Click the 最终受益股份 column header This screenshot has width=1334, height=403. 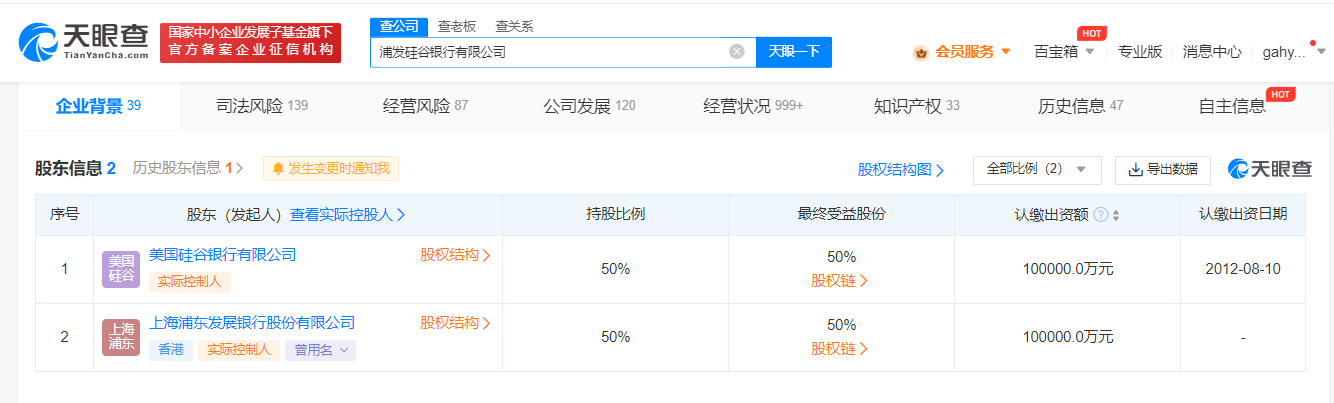coord(841,214)
